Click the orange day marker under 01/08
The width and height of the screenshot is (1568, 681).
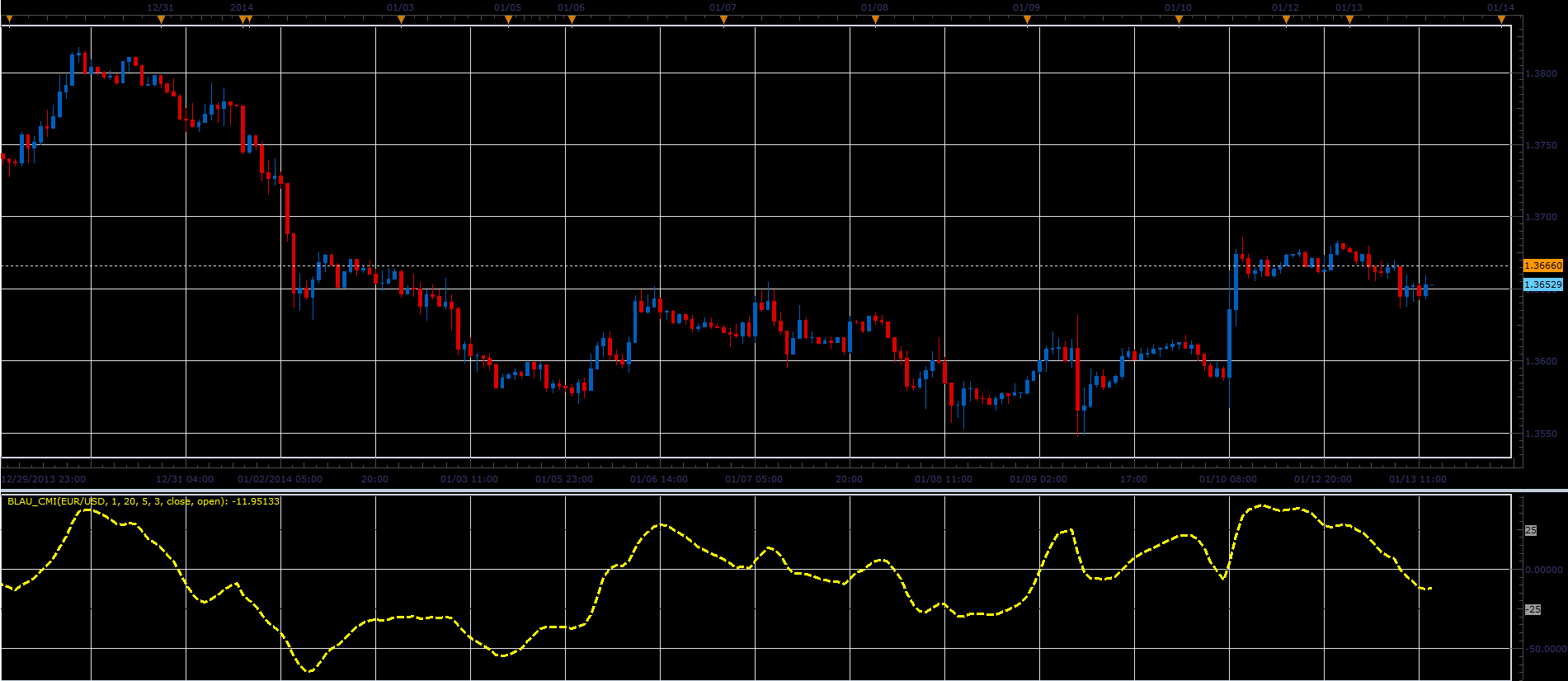[x=875, y=21]
